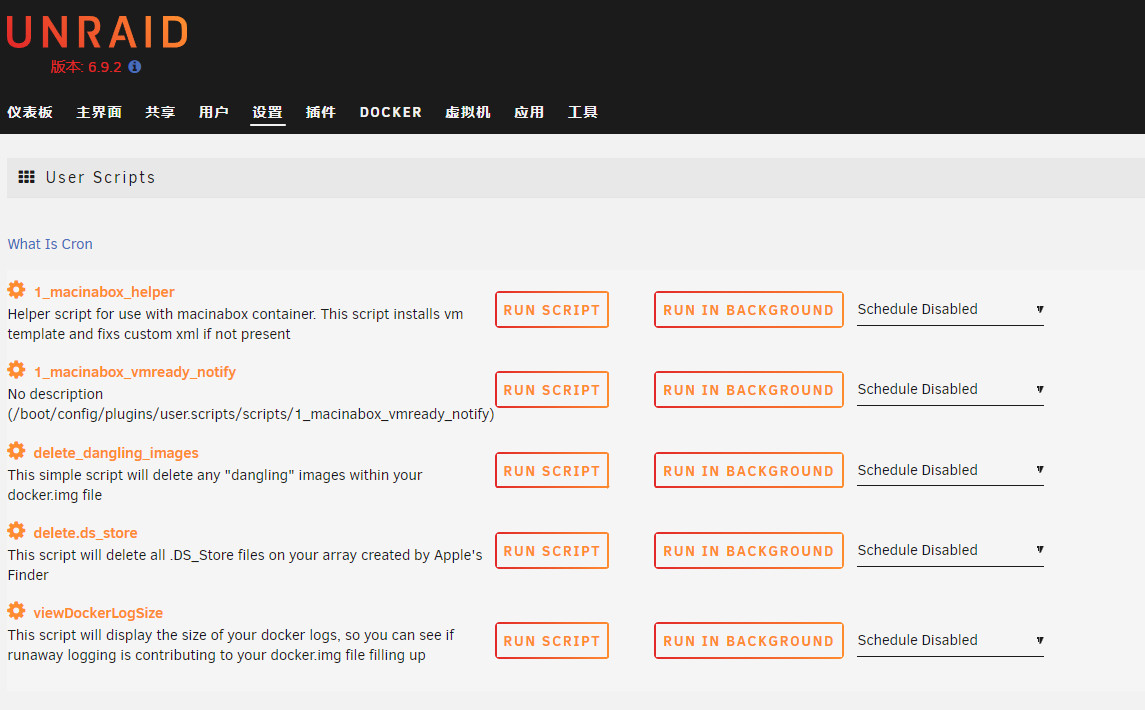Click the 'No description' text
The width and height of the screenshot is (1145, 710).
click(x=55, y=394)
